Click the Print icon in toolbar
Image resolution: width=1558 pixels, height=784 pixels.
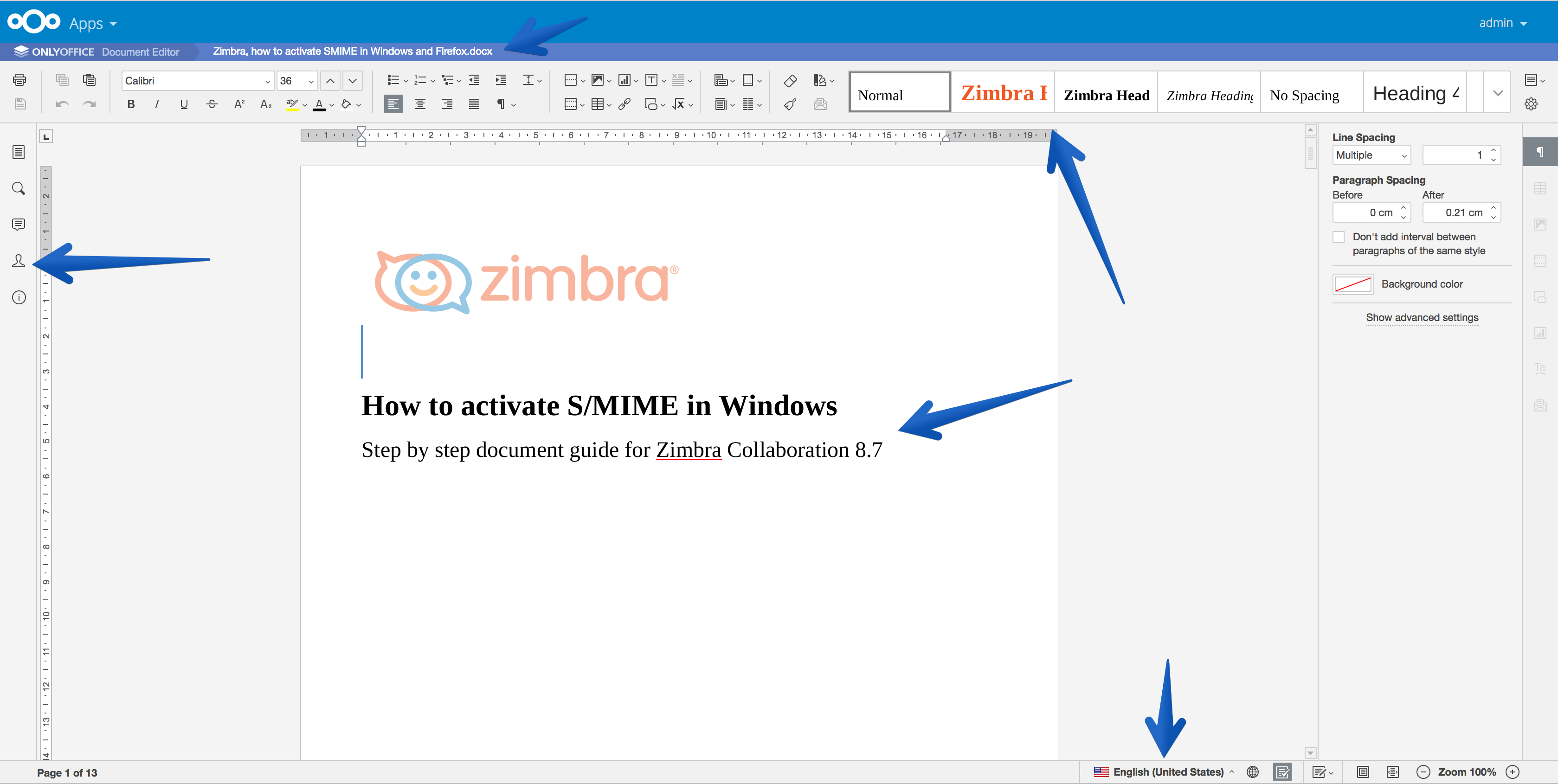19,80
